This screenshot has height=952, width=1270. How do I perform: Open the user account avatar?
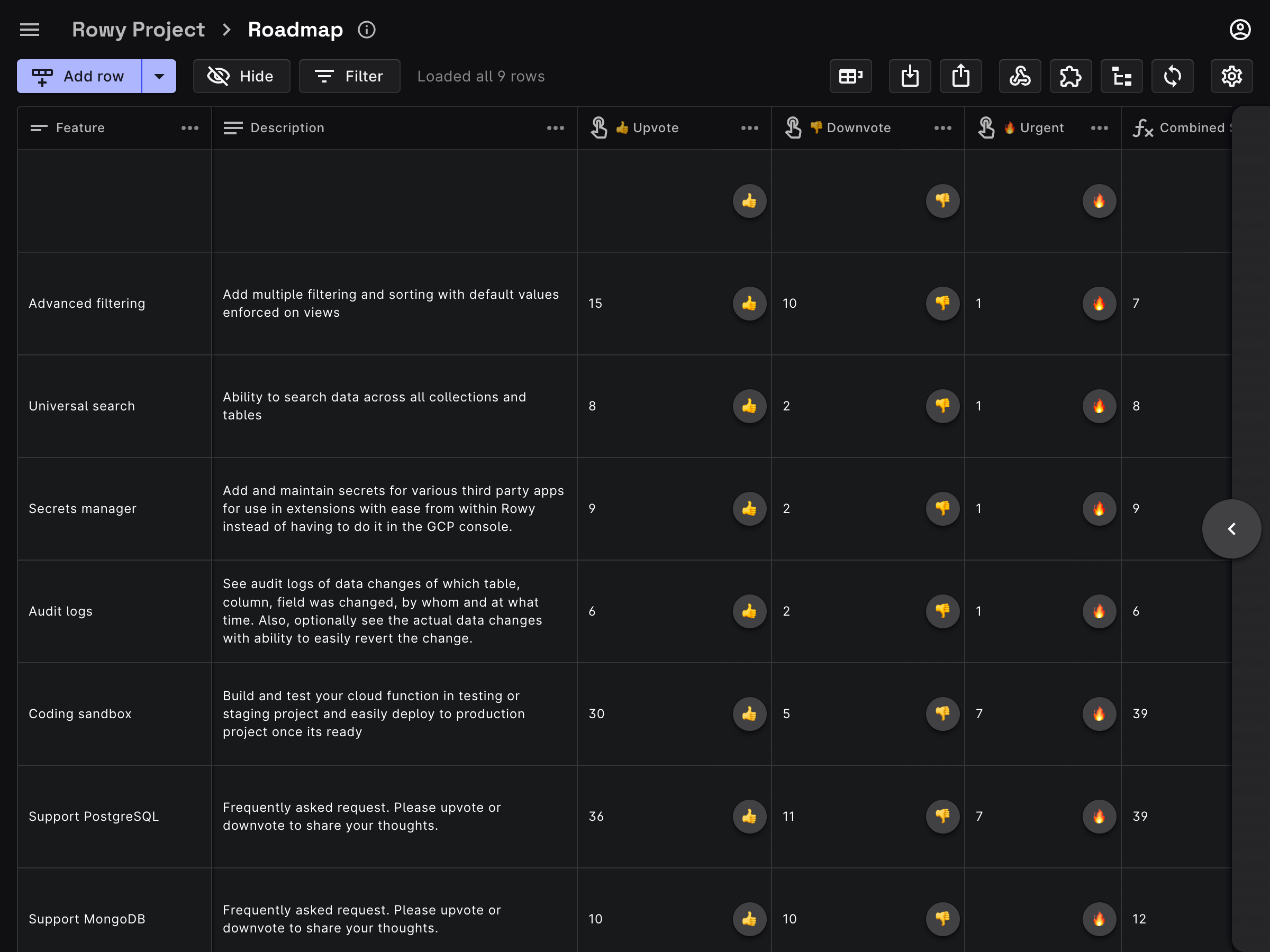[x=1240, y=29]
